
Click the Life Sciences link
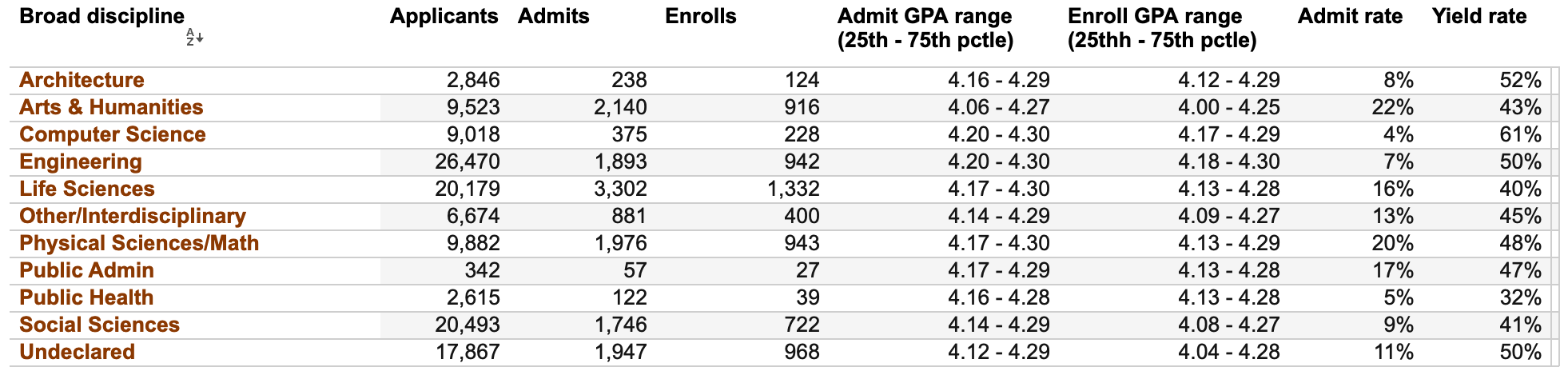point(87,189)
